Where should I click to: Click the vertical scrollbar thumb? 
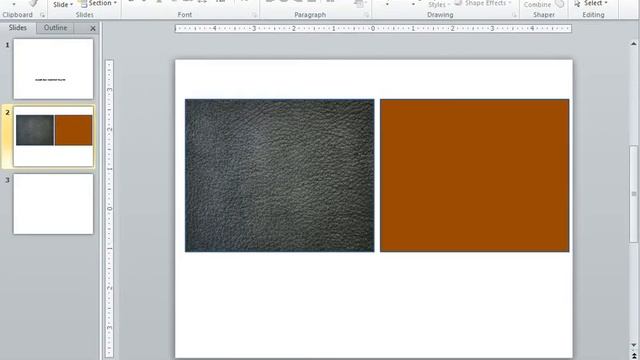[633, 194]
